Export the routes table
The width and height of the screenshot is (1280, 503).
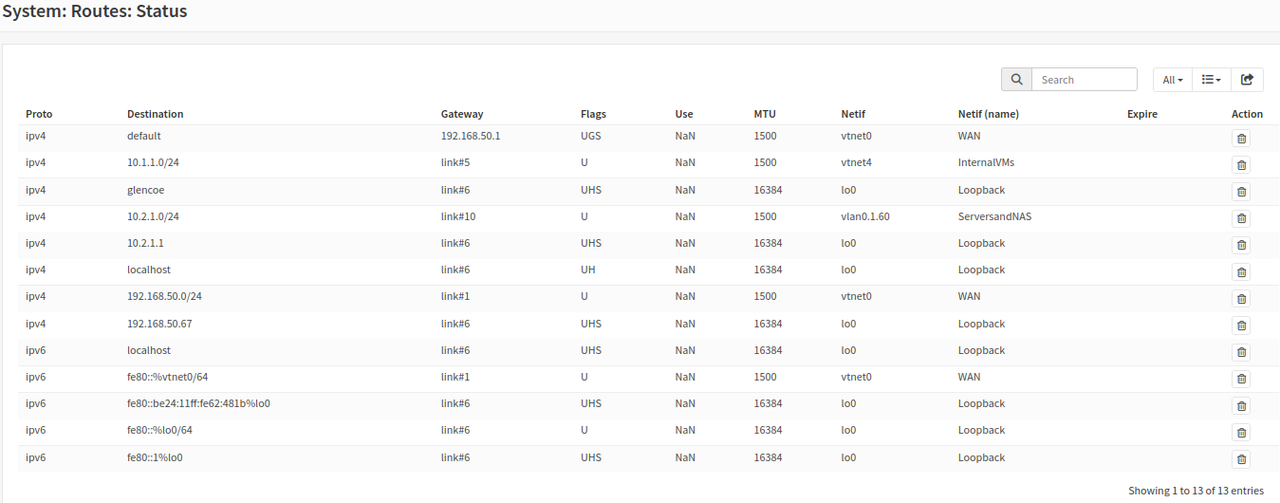click(1247, 80)
